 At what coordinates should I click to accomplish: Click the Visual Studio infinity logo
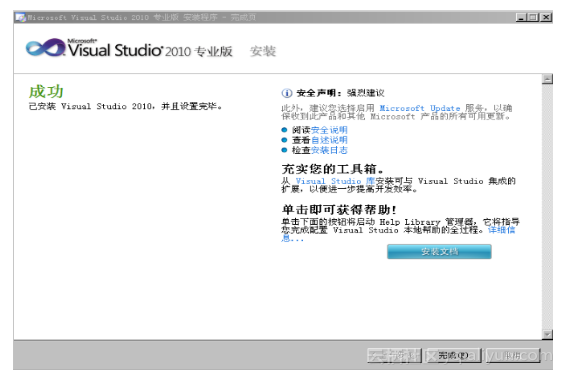[x=46, y=48]
